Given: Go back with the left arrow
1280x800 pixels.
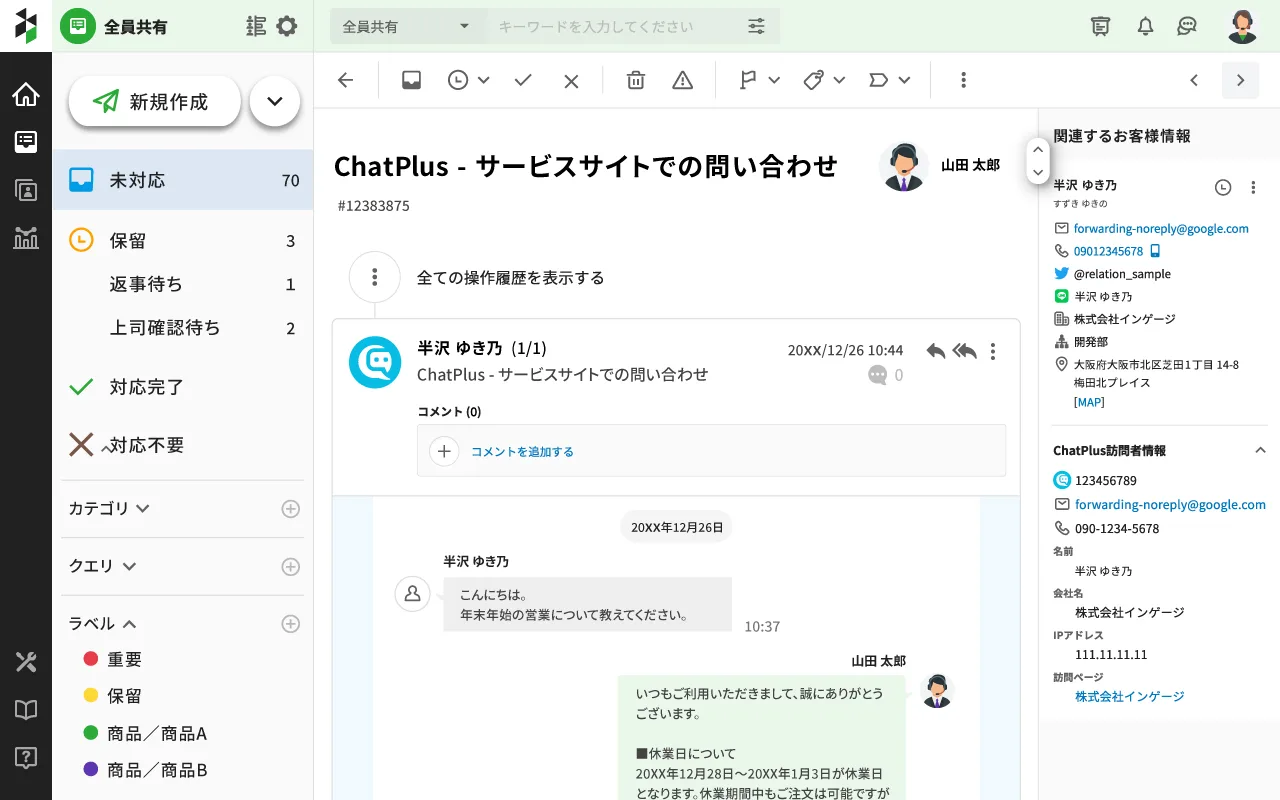Looking at the screenshot, I should 346,80.
